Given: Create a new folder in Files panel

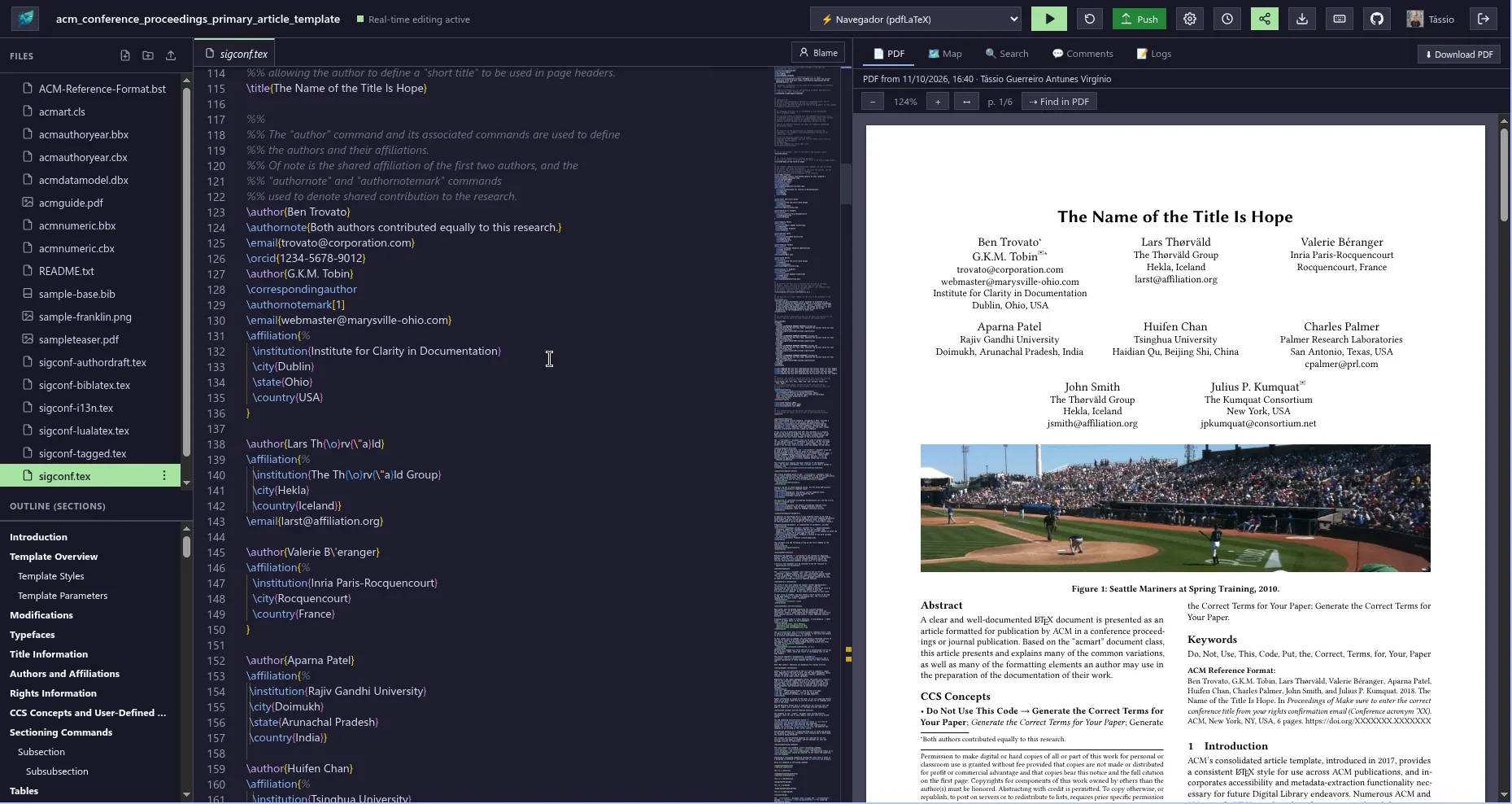Looking at the screenshot, I should click(x=148, y=55).
